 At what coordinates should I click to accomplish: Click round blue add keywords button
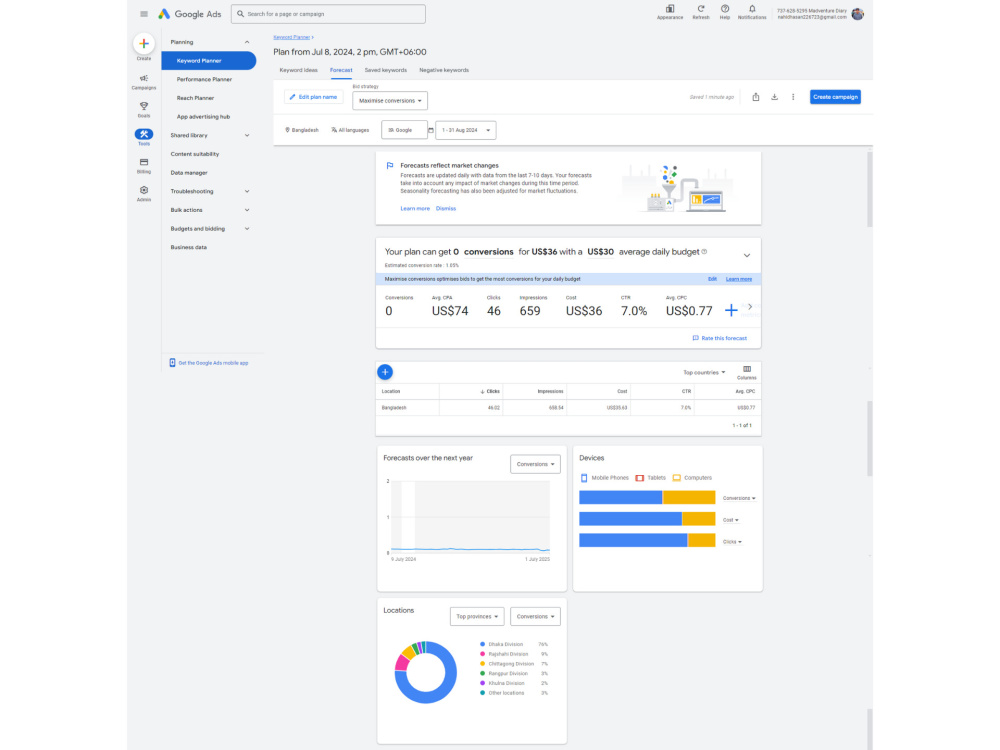[x=385, y=372]
